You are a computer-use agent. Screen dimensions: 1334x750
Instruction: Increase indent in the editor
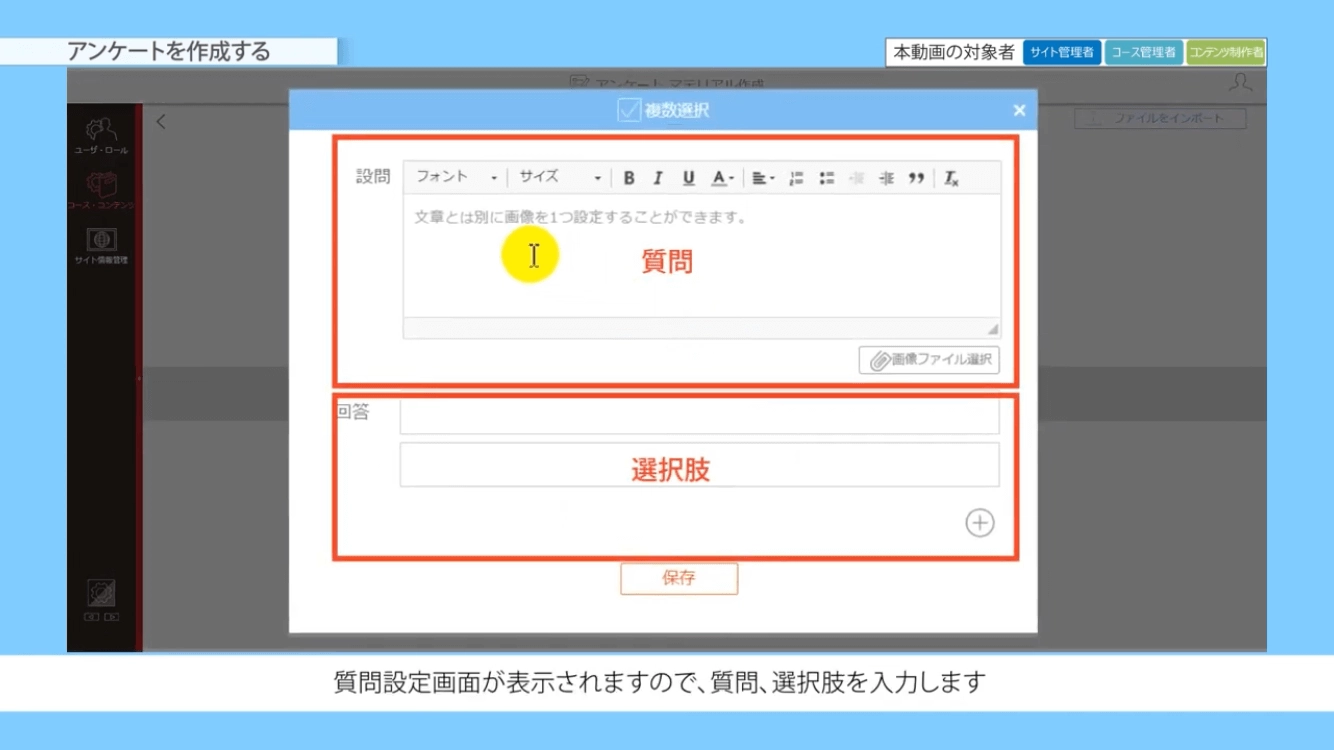click(886, 178)
